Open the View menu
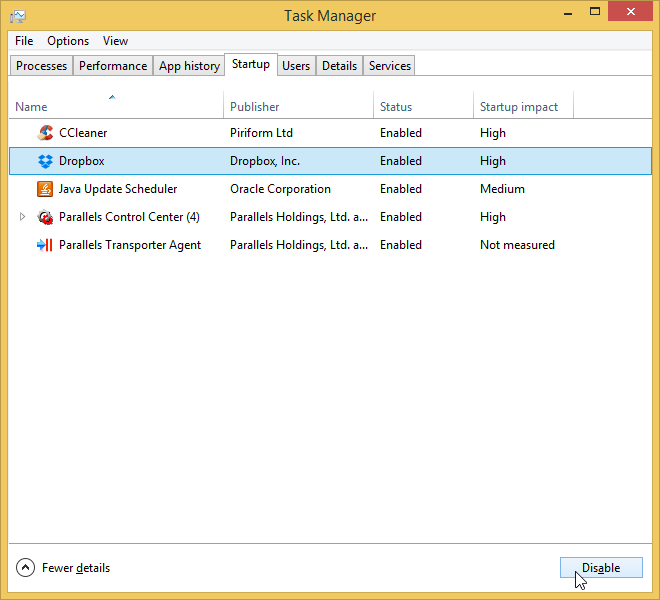660x600 pixels. tap(115, 41)
